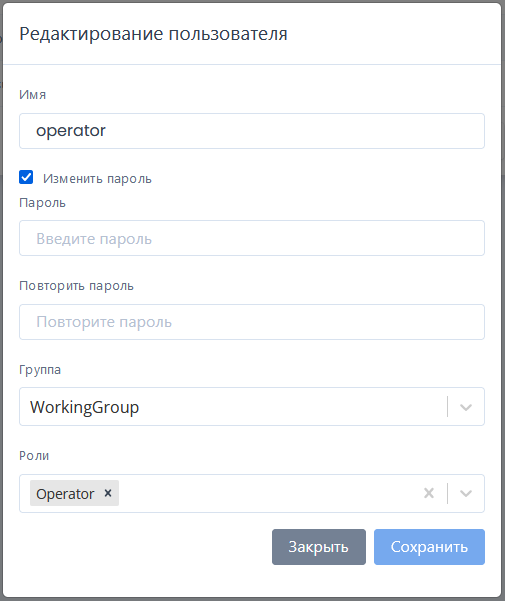Clear all selected roles

coord(429,493)
